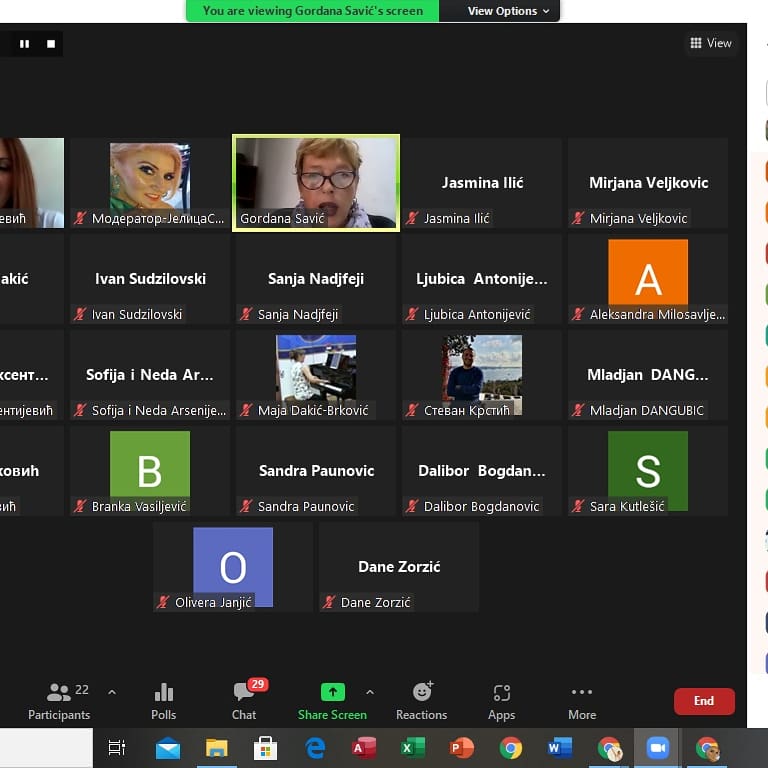Click the green Share Screen icon
The image size is (768, 768).
tap(332, 692)
